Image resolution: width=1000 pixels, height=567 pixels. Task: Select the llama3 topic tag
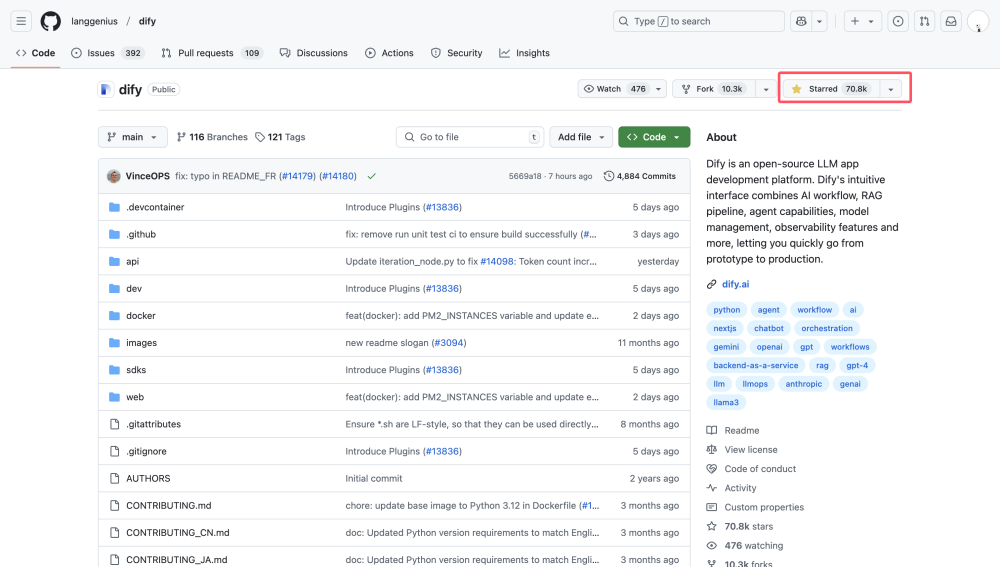[x=726, y=402]
